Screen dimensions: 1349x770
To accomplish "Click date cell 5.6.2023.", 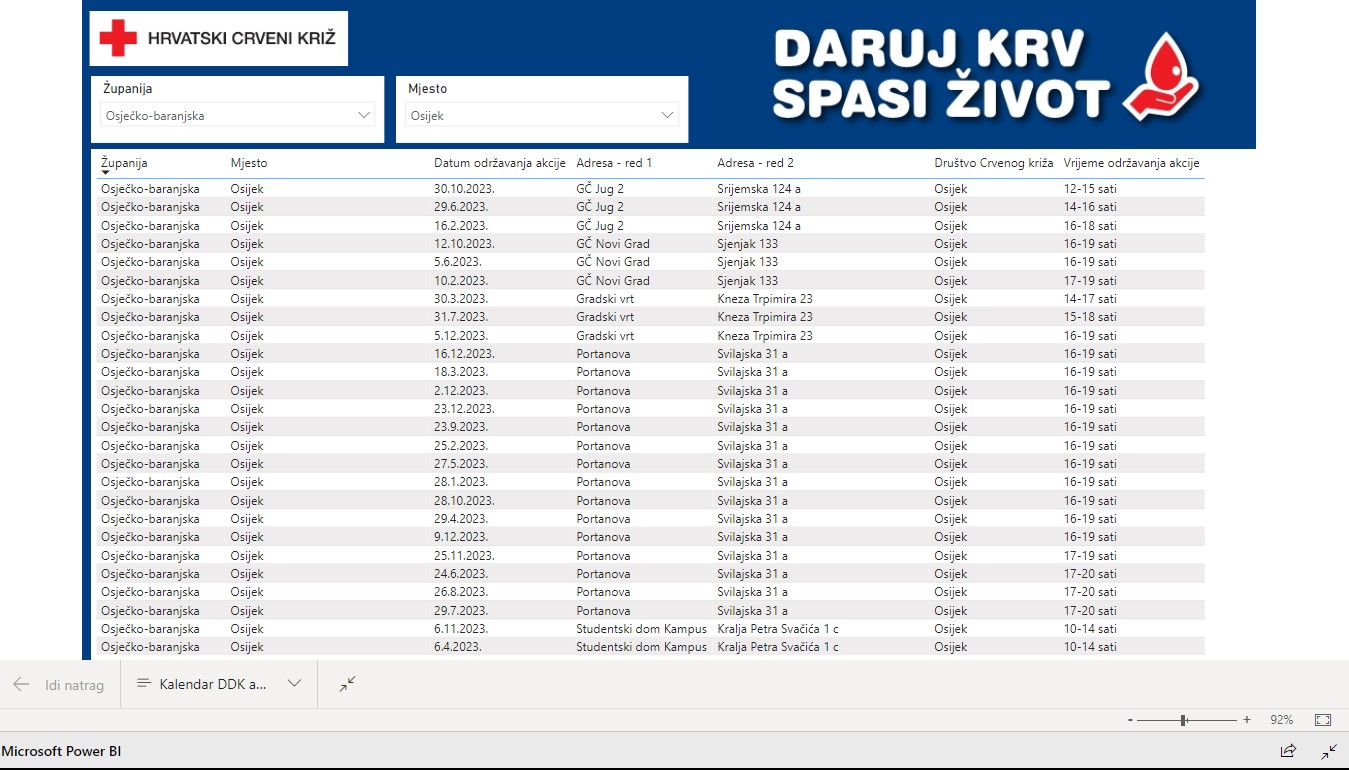I will [x=458, y=262].
